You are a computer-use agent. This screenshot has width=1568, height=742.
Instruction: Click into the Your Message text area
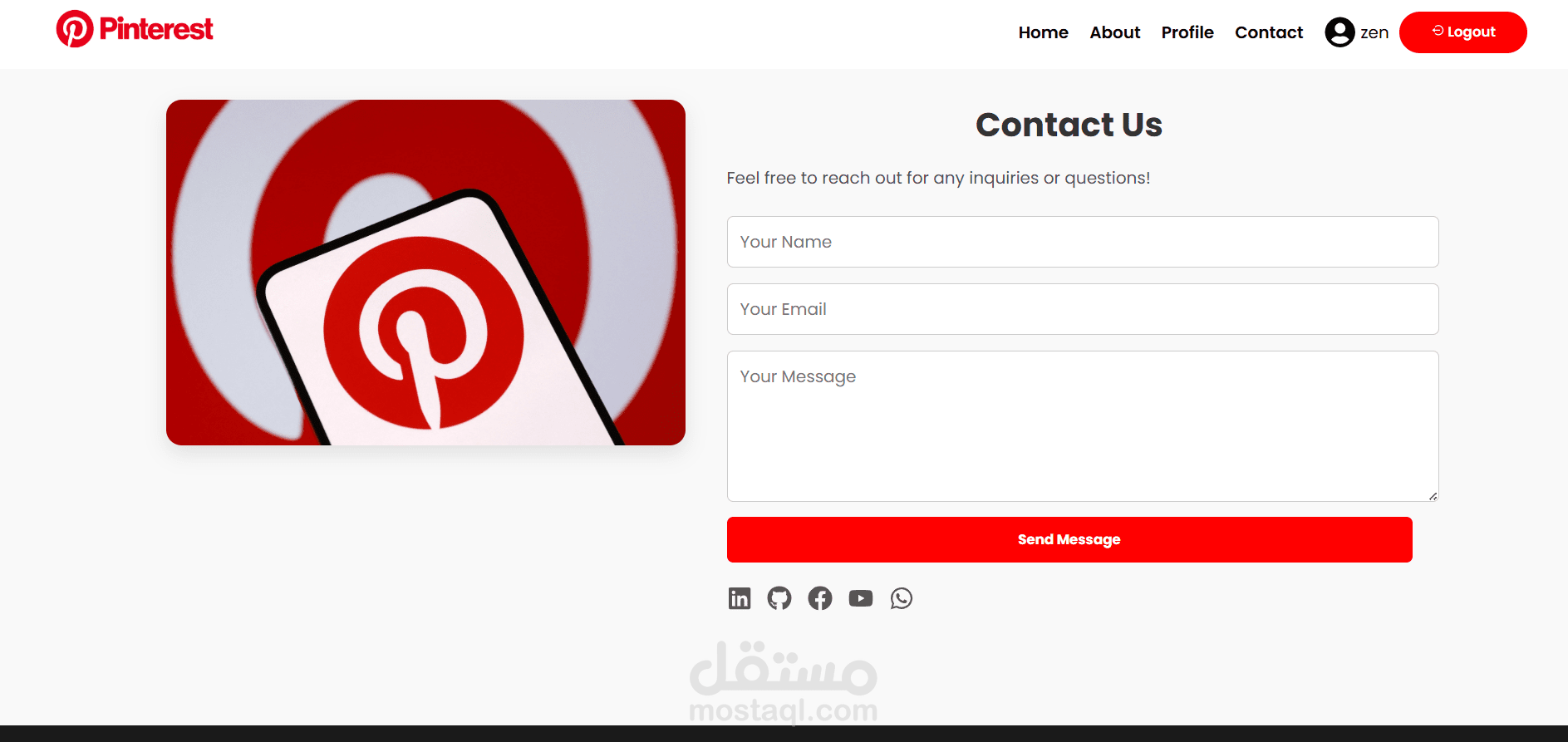1083,426
